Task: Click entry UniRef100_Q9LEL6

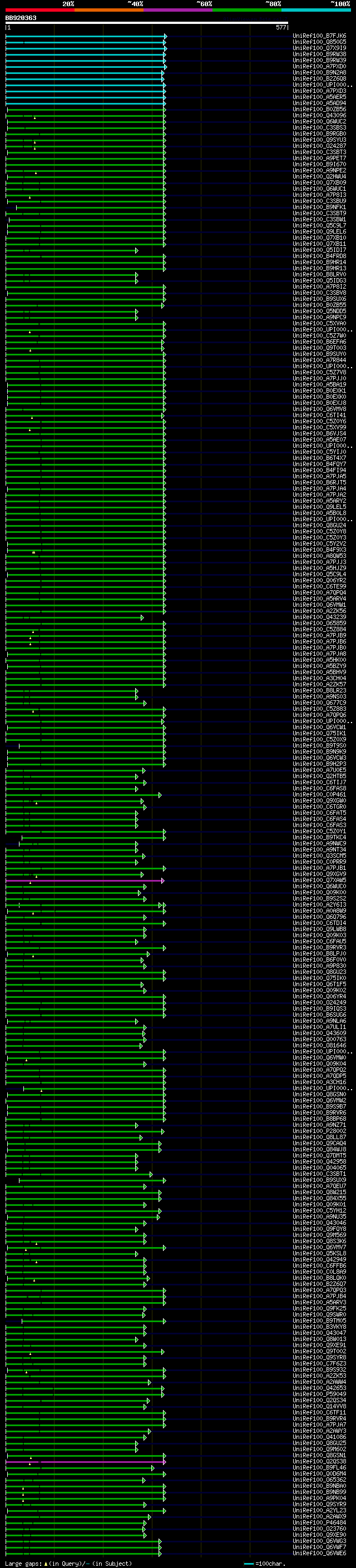Action: point(319,231)
